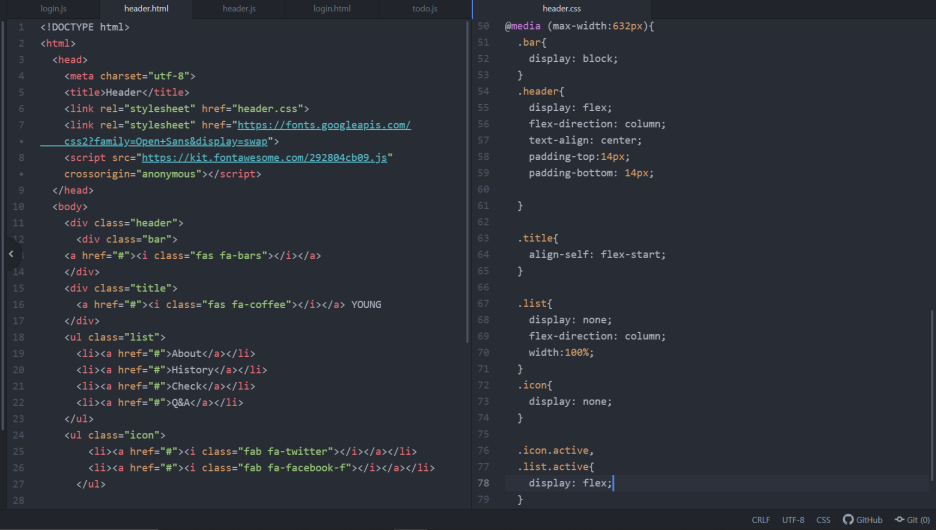
Task: Click the History list item line
Action: pos(171,370)
